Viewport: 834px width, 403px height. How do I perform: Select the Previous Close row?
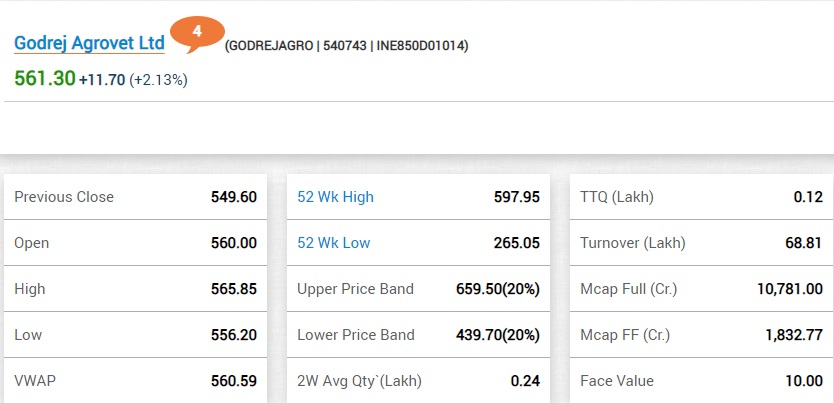point(135,197)
